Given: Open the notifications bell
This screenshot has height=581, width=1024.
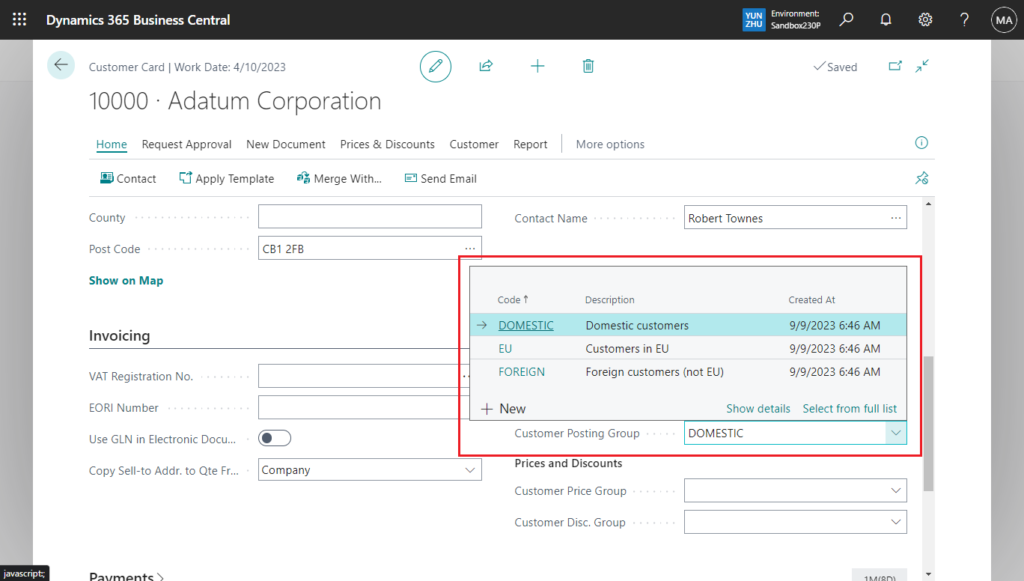Looking at the screenshot, I should point(886,20).
